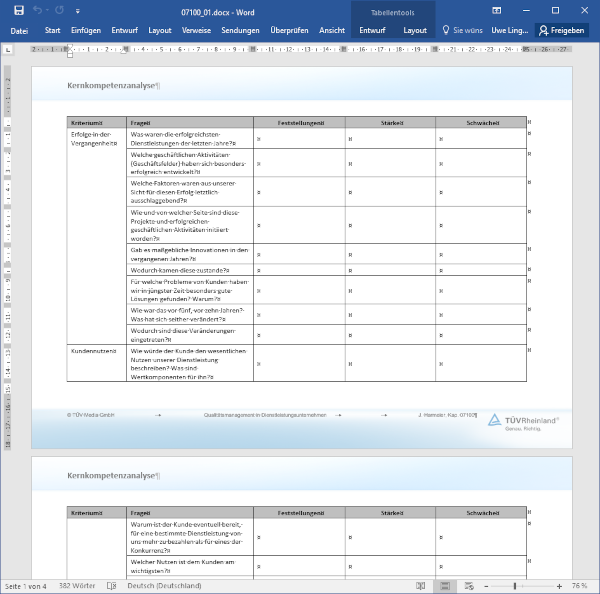Click the Undo arrow icon
The image size is (600, 594).
click(38, 10)
